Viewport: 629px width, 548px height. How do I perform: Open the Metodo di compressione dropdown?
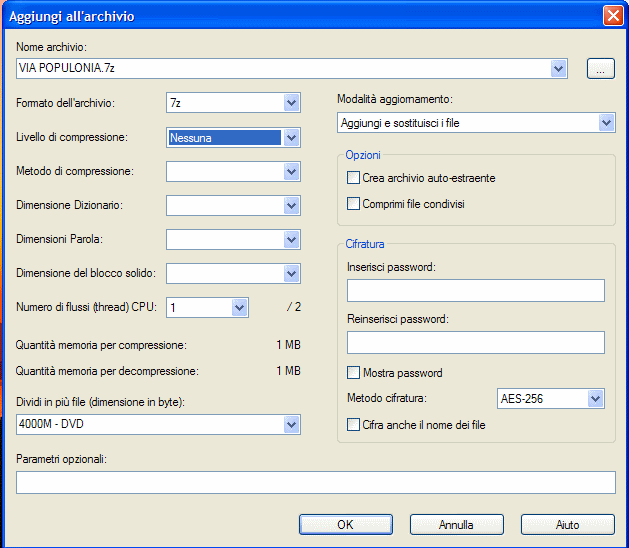click(233, 172)
